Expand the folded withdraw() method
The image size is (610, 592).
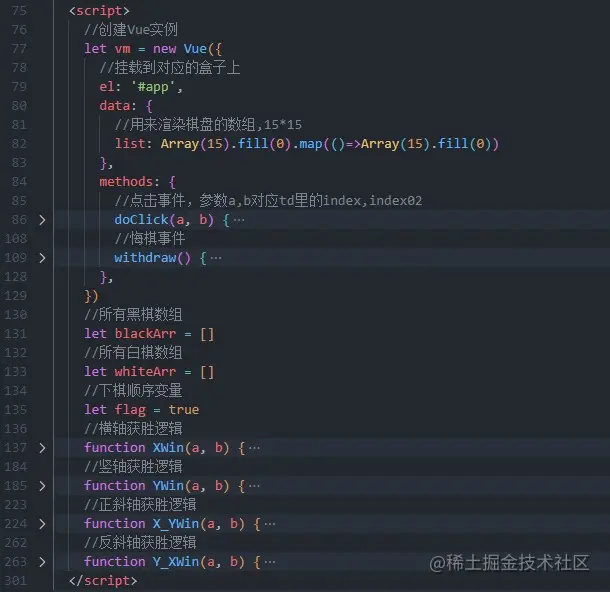click(x=42, y=258)
